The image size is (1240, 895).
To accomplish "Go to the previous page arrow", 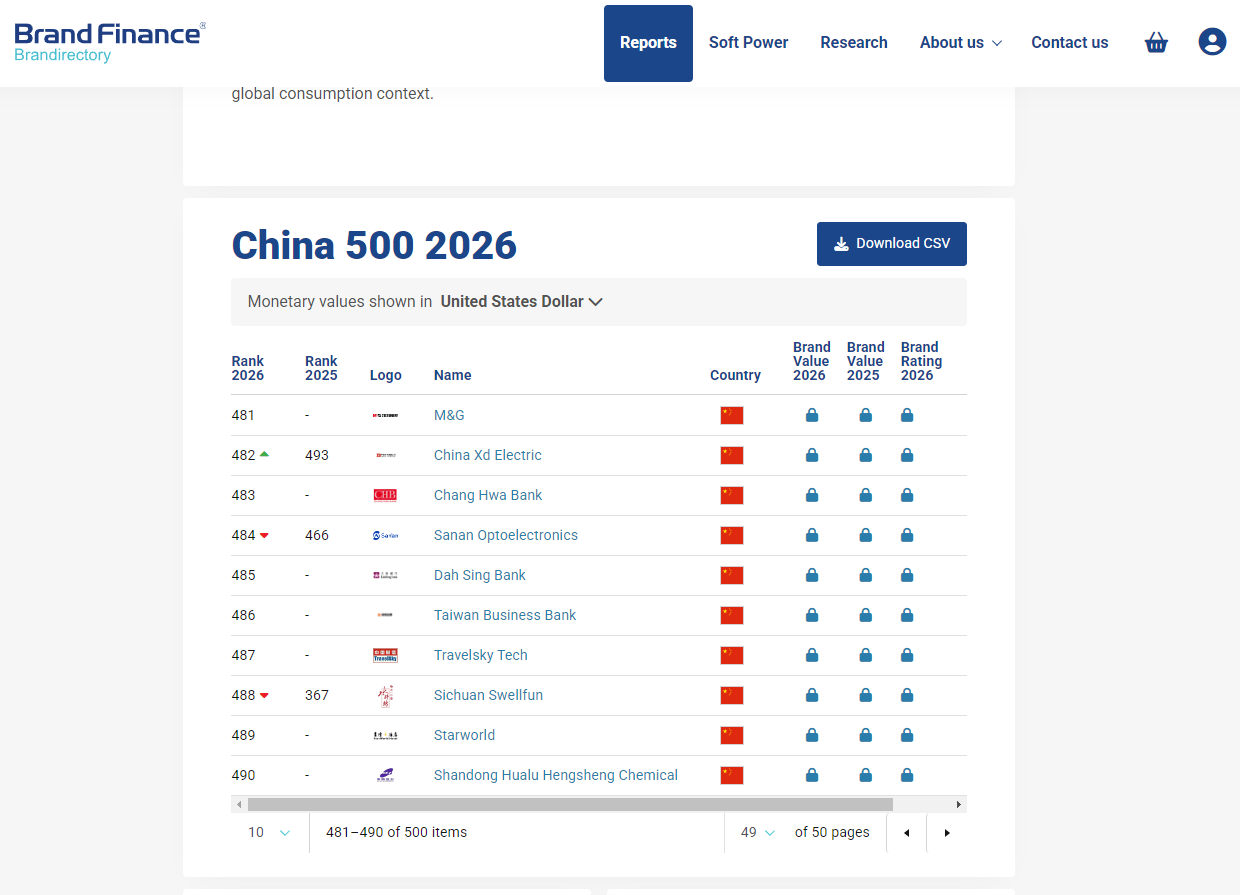I will (x=907, y=832).
